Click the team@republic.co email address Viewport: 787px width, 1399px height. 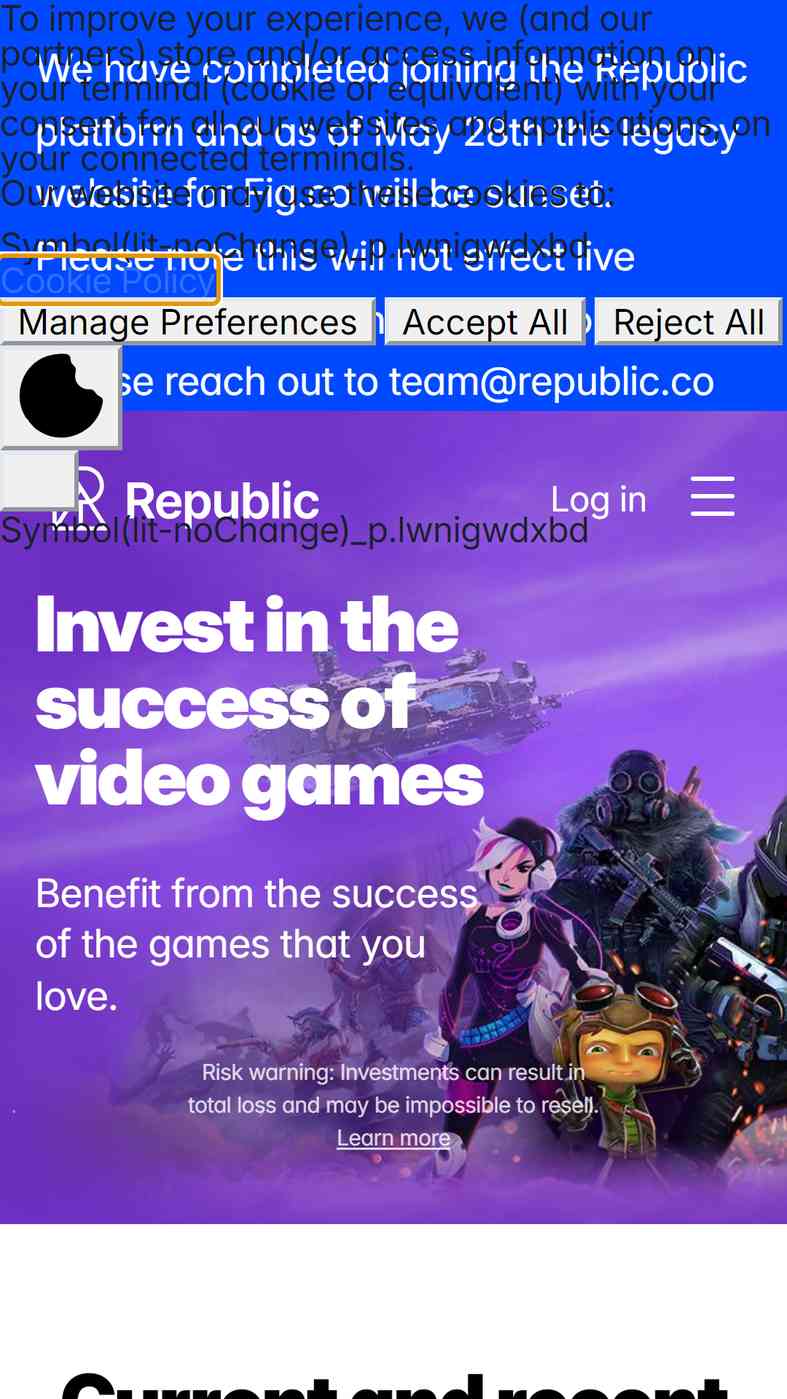click(x=551, y=381)
